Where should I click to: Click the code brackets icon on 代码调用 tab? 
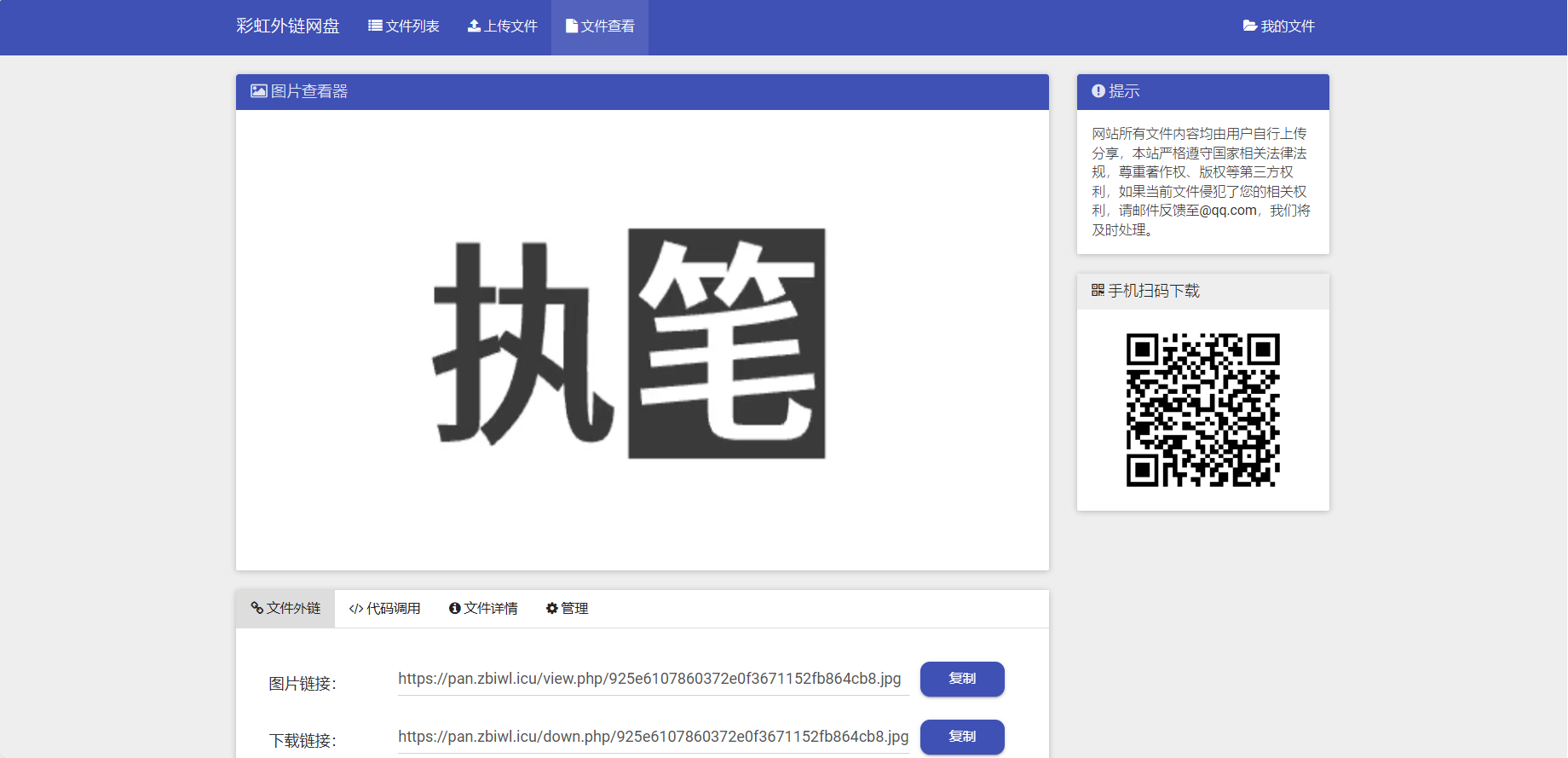[356, 609]
